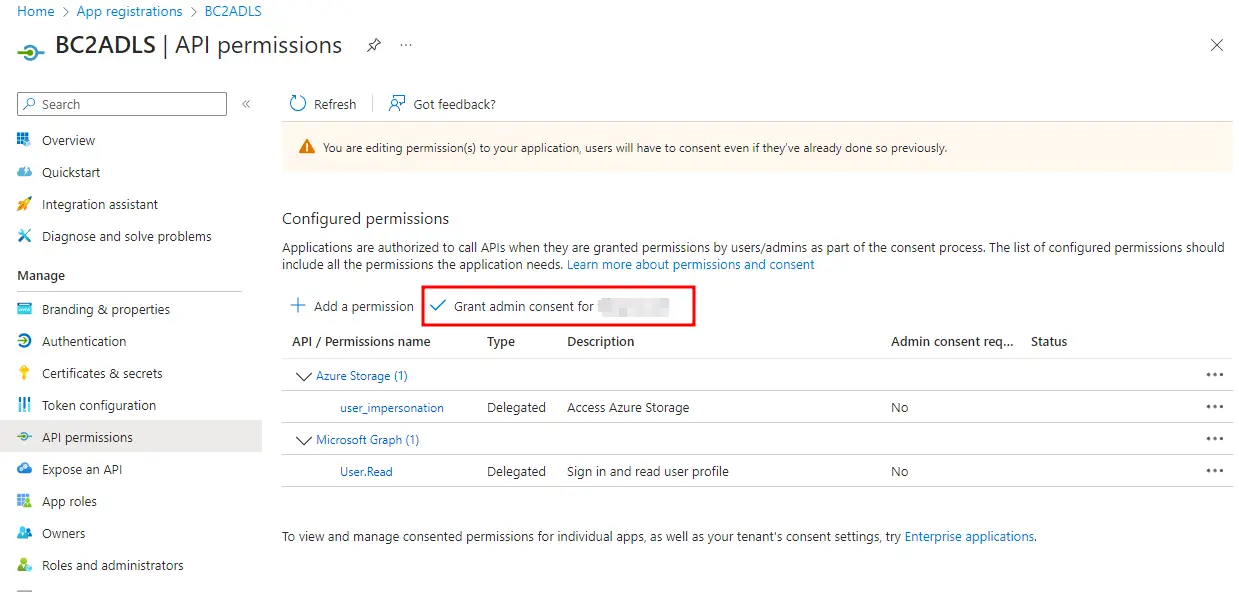Click the Branding & properties icon
Image resolution: width=1239 pixels, height=592 pixels.
coord(24,309)
